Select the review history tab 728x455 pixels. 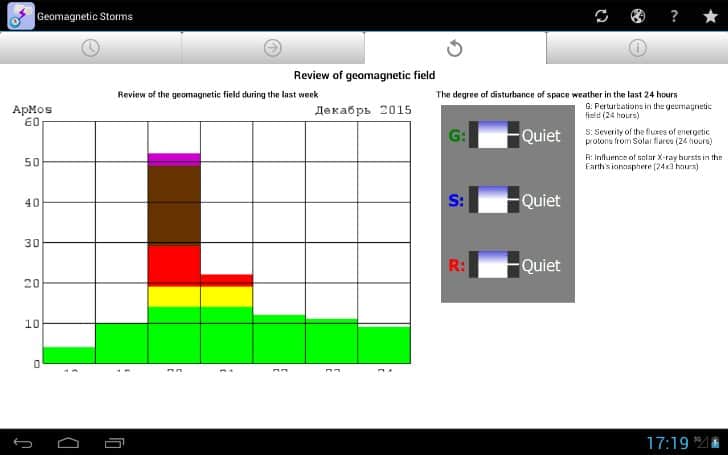pyautogui.click(x=454, y=48)
